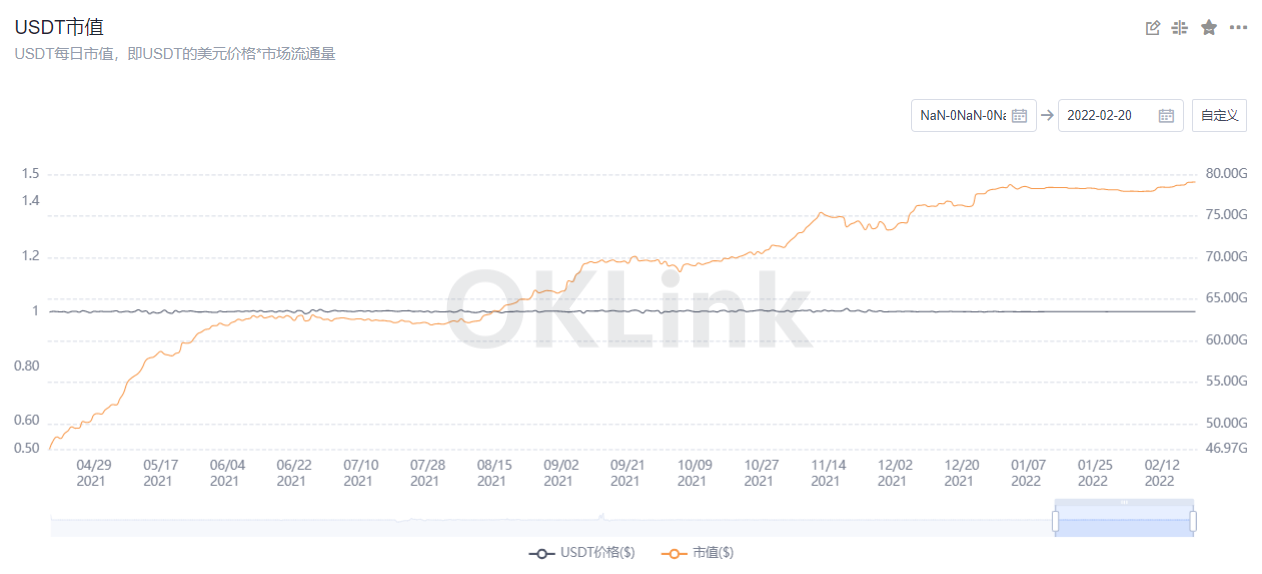Image resolution: width=1262 pixels, height=574 pixels.
Task: Click the 自定义 custom range button
Action: click(1220, 115)
